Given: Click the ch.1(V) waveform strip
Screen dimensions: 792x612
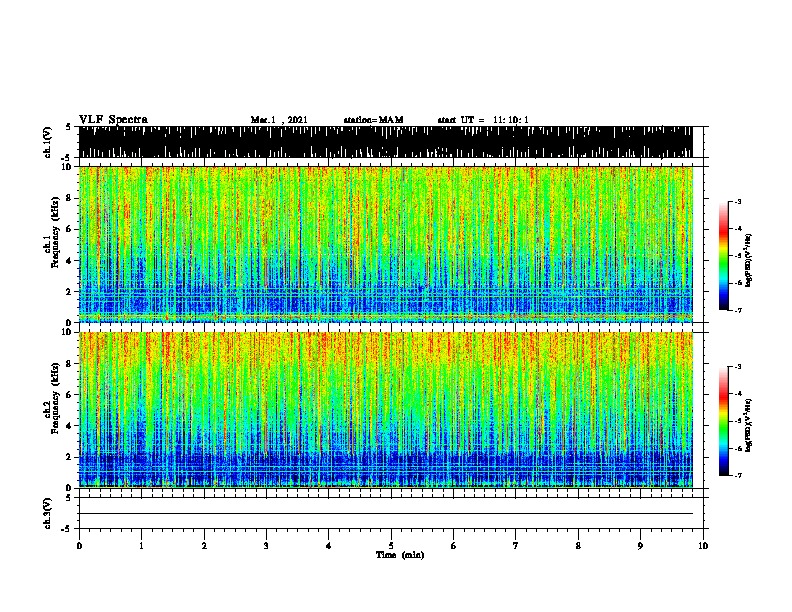Looking at the screenshot, I should pyautogui.click(x=385, y=142).
